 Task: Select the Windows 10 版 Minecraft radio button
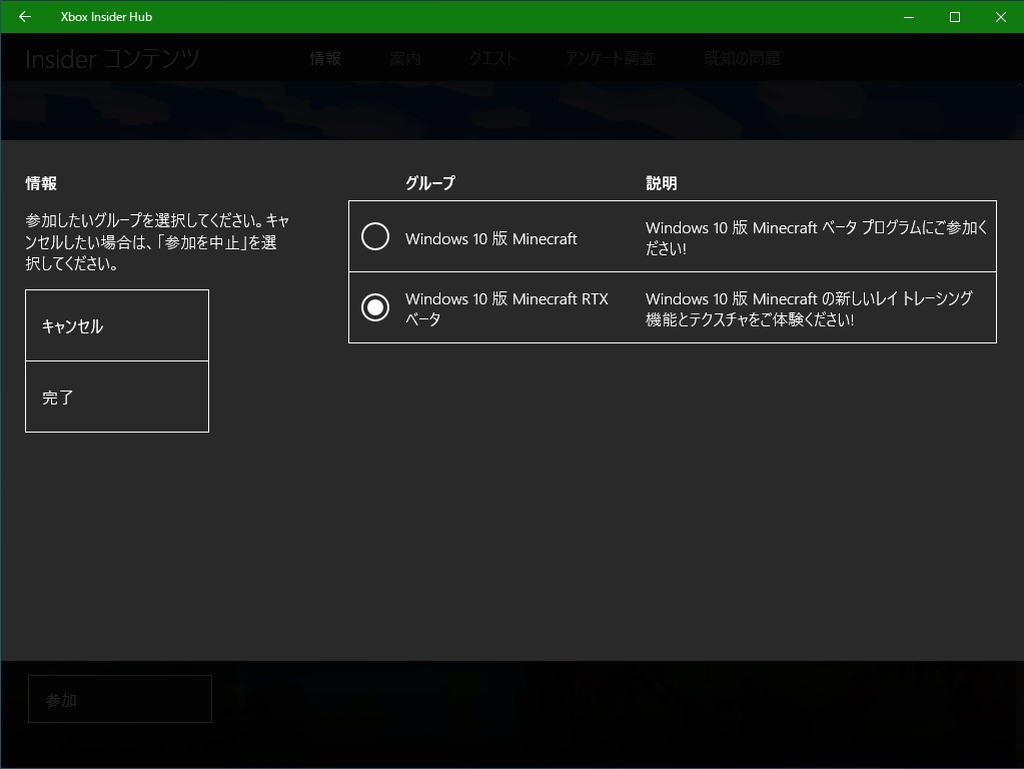click(375, 237)
